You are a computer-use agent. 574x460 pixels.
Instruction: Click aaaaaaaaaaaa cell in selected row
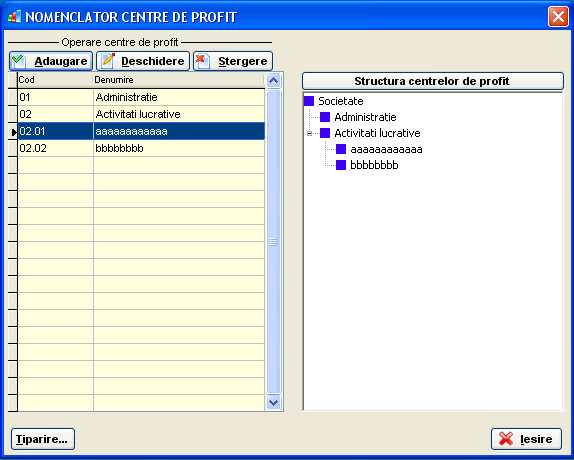[x=179, y=131]
